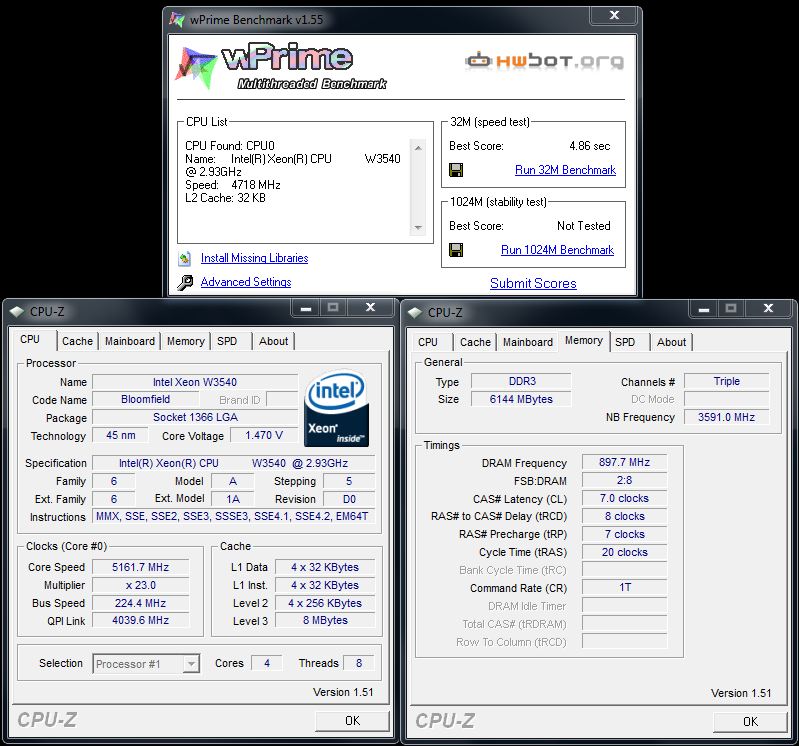Viewport: 799px width, 746px height.
Task: Click the Threads value '8'
Action: click(x=359, y=663)
